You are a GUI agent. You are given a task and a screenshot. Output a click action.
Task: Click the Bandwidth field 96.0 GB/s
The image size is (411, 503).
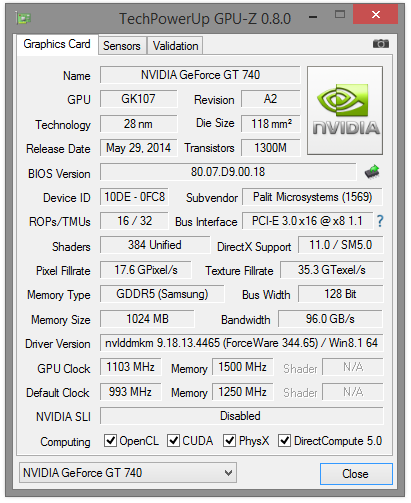pos(330,319)
